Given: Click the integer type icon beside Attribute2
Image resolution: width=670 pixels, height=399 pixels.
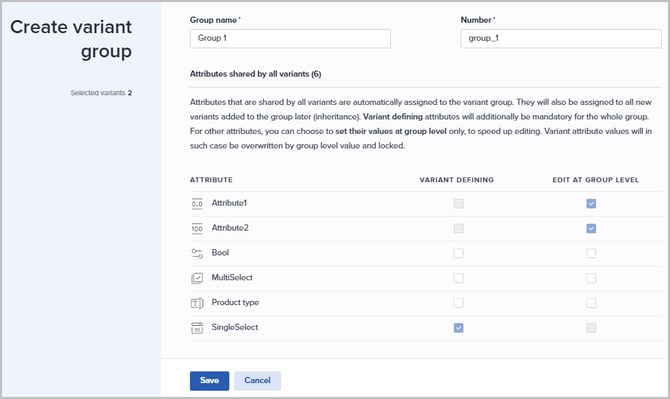Looking at the screenshot, I should click(197, 229).
